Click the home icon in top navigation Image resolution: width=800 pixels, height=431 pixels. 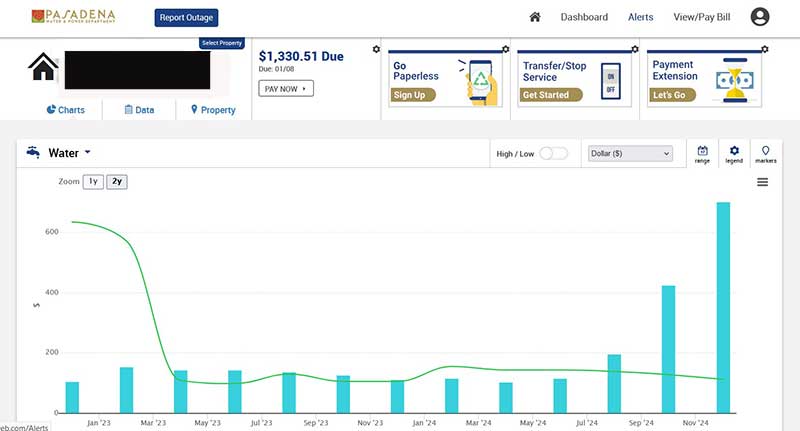click(535, 17)
